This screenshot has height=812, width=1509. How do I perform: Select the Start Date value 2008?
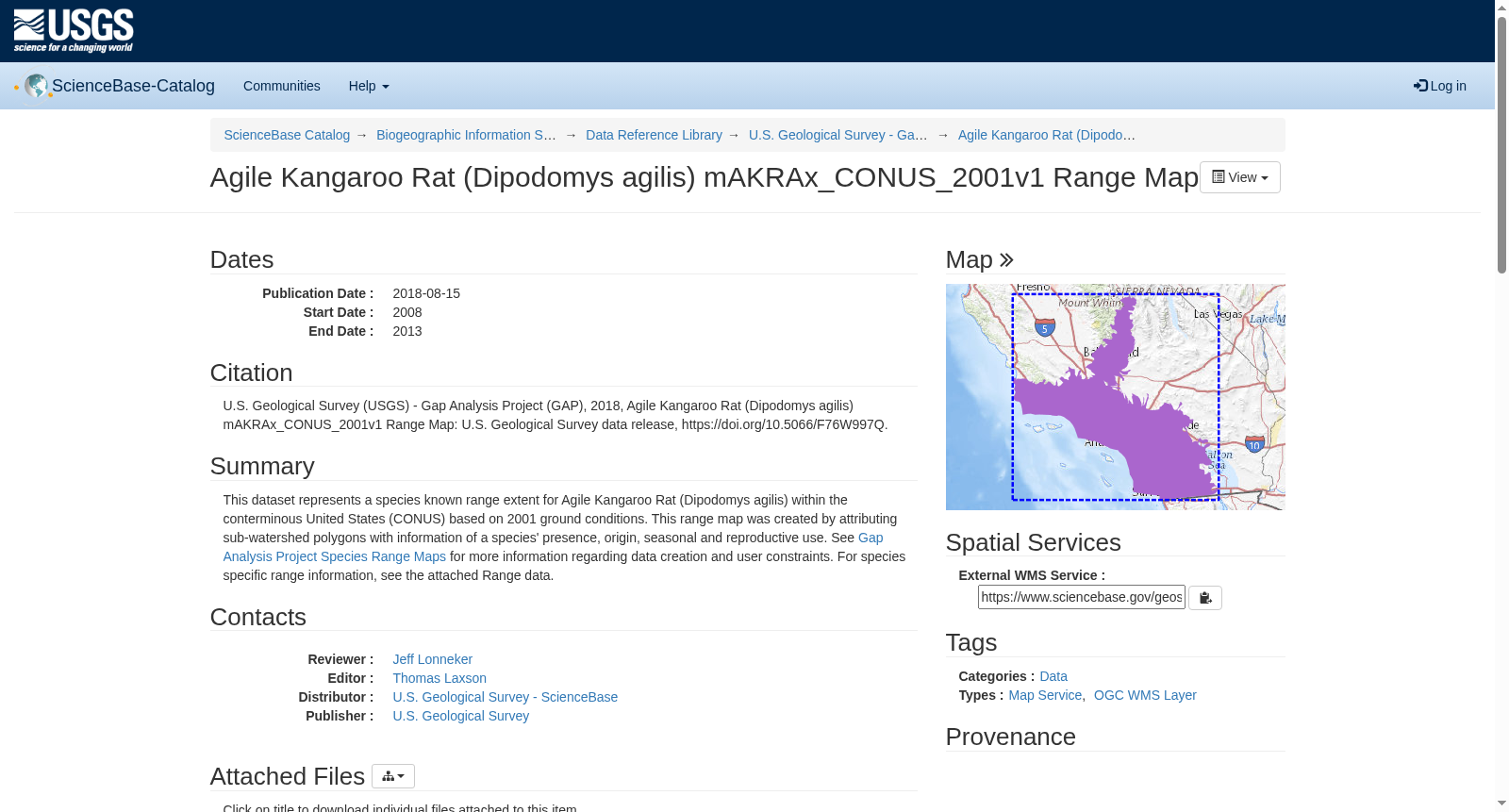(407, 312)
